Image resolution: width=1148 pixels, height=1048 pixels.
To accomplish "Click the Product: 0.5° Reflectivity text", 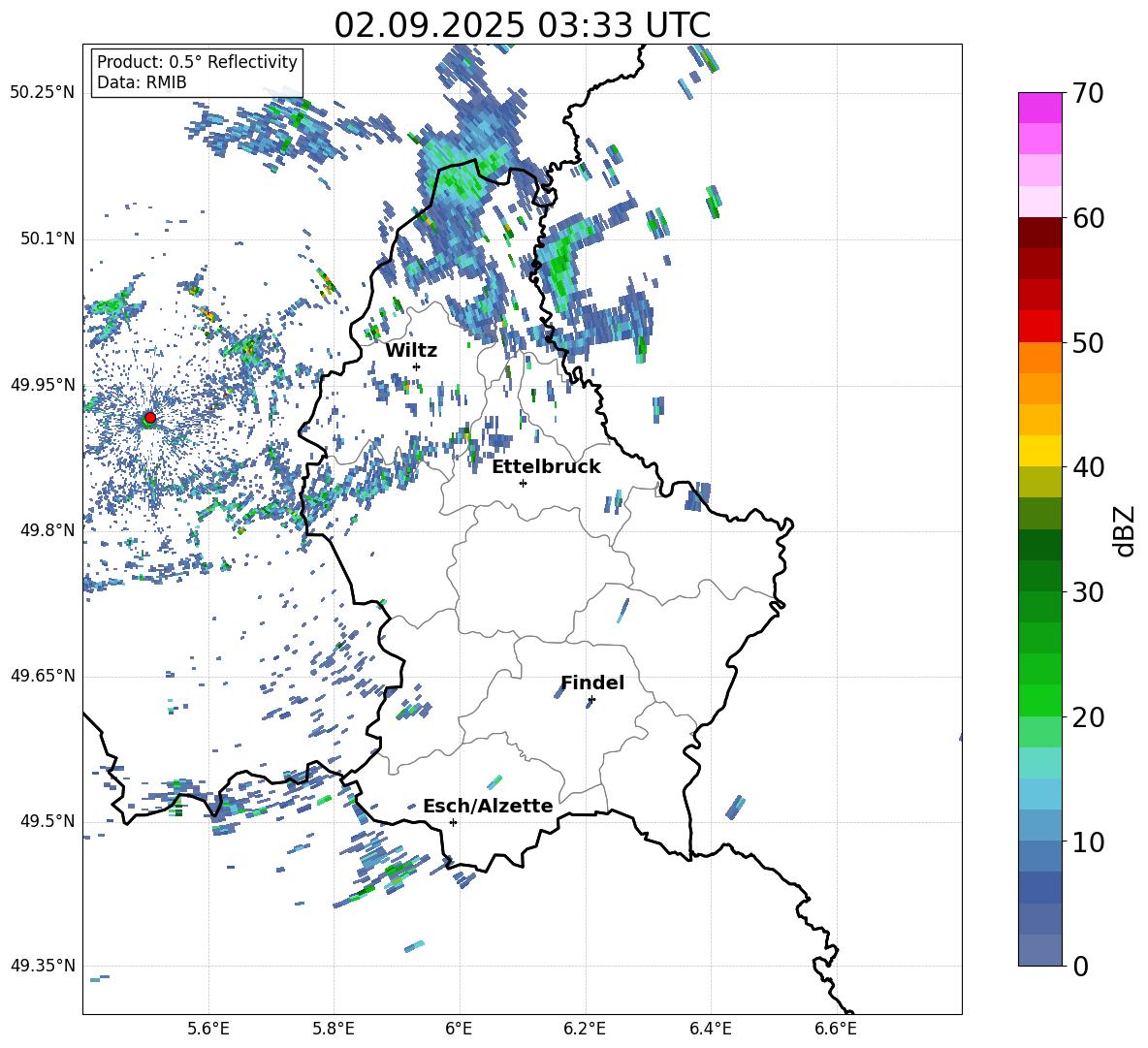I will pos(197,62).
